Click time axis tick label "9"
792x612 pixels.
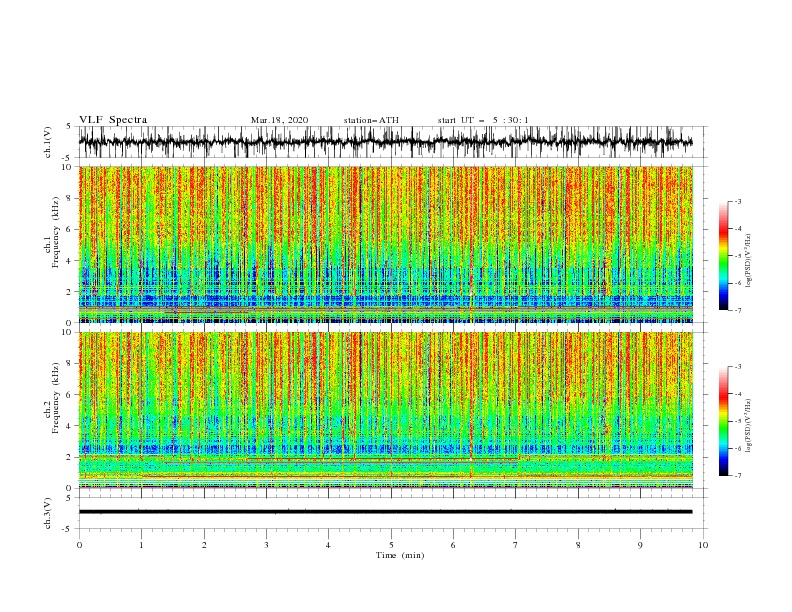click(x=640, y=545)
